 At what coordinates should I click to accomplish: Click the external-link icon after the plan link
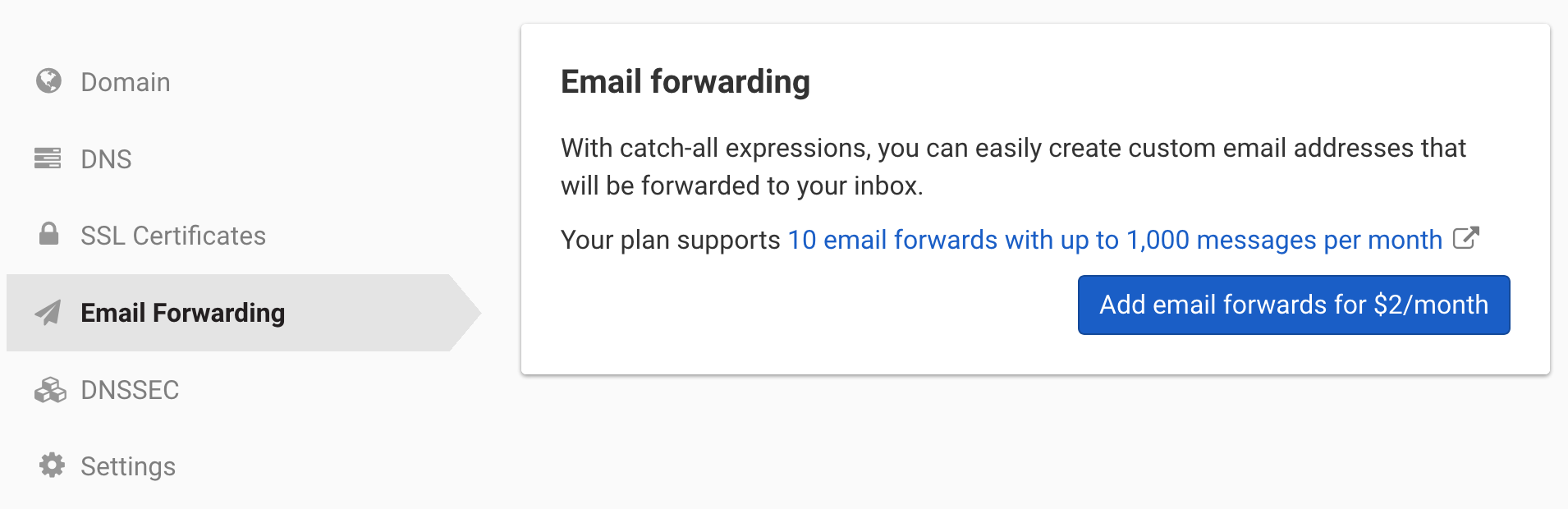[x=1465, y=239]
